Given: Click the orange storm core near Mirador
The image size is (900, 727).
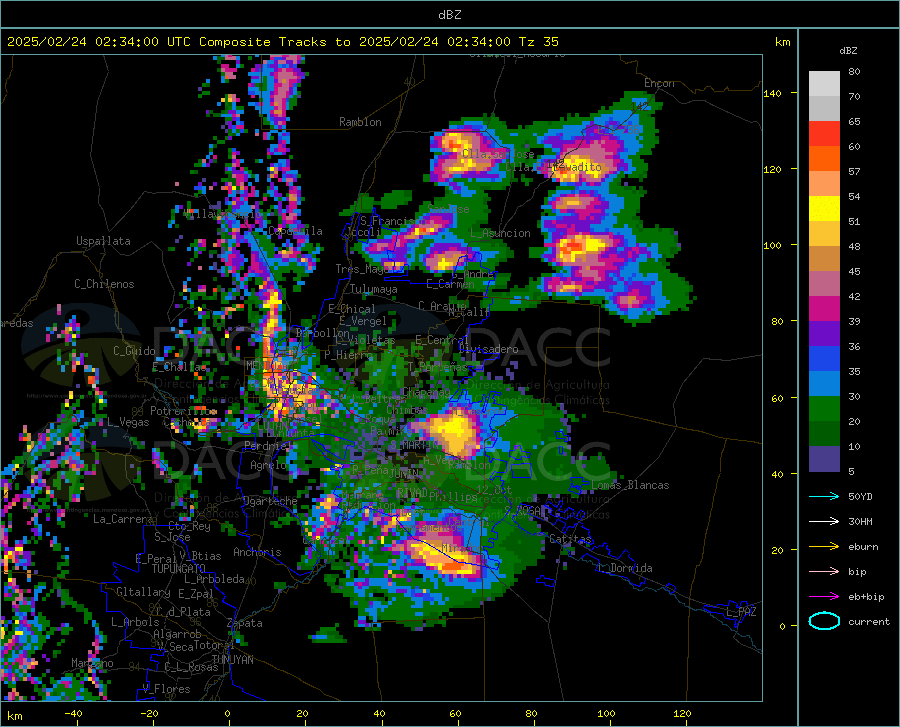Looking at the screenshot, I should [x=445, y=558].
